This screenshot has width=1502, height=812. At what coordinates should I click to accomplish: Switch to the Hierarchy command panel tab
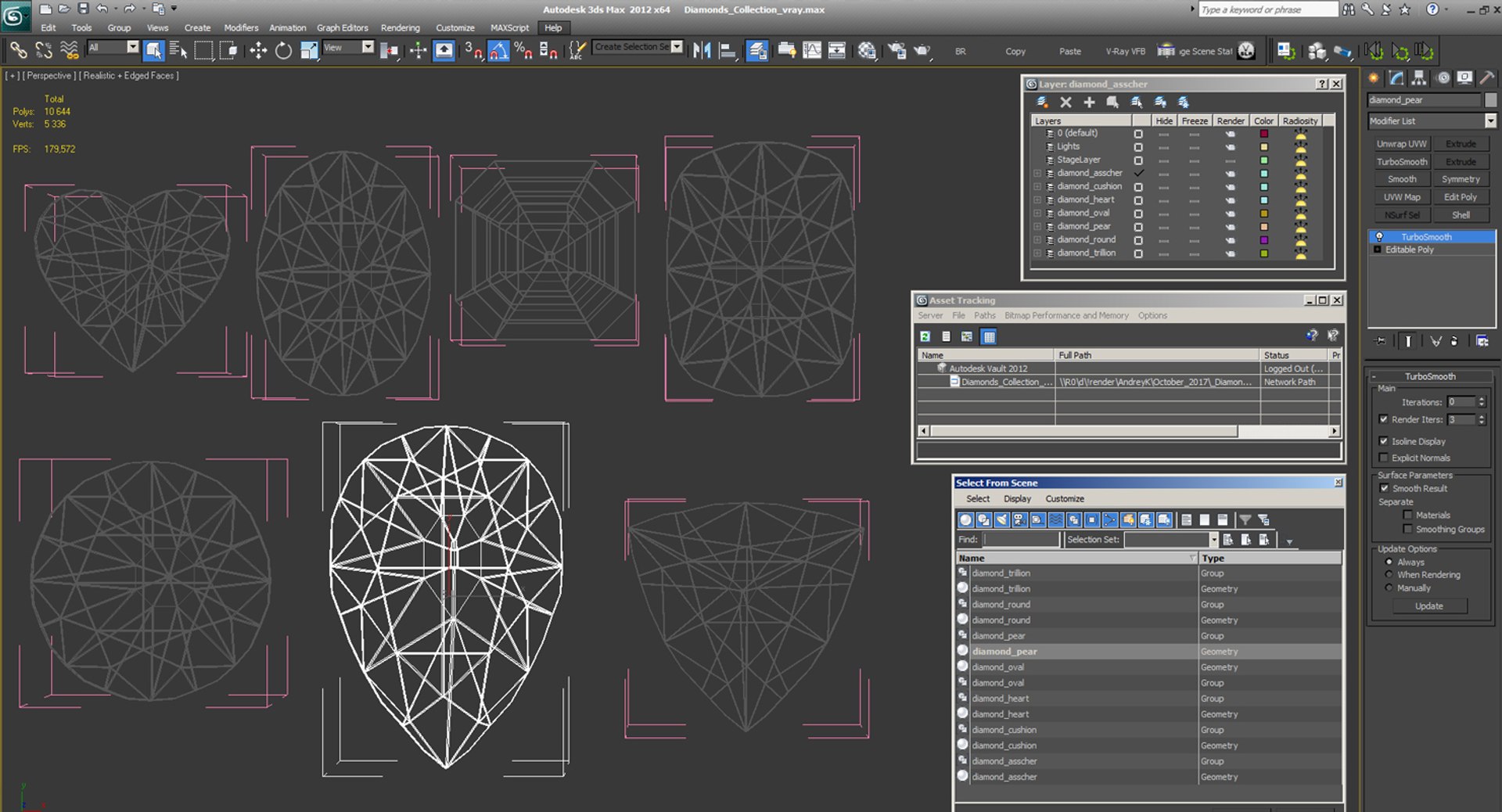[x=1419, y=77]
